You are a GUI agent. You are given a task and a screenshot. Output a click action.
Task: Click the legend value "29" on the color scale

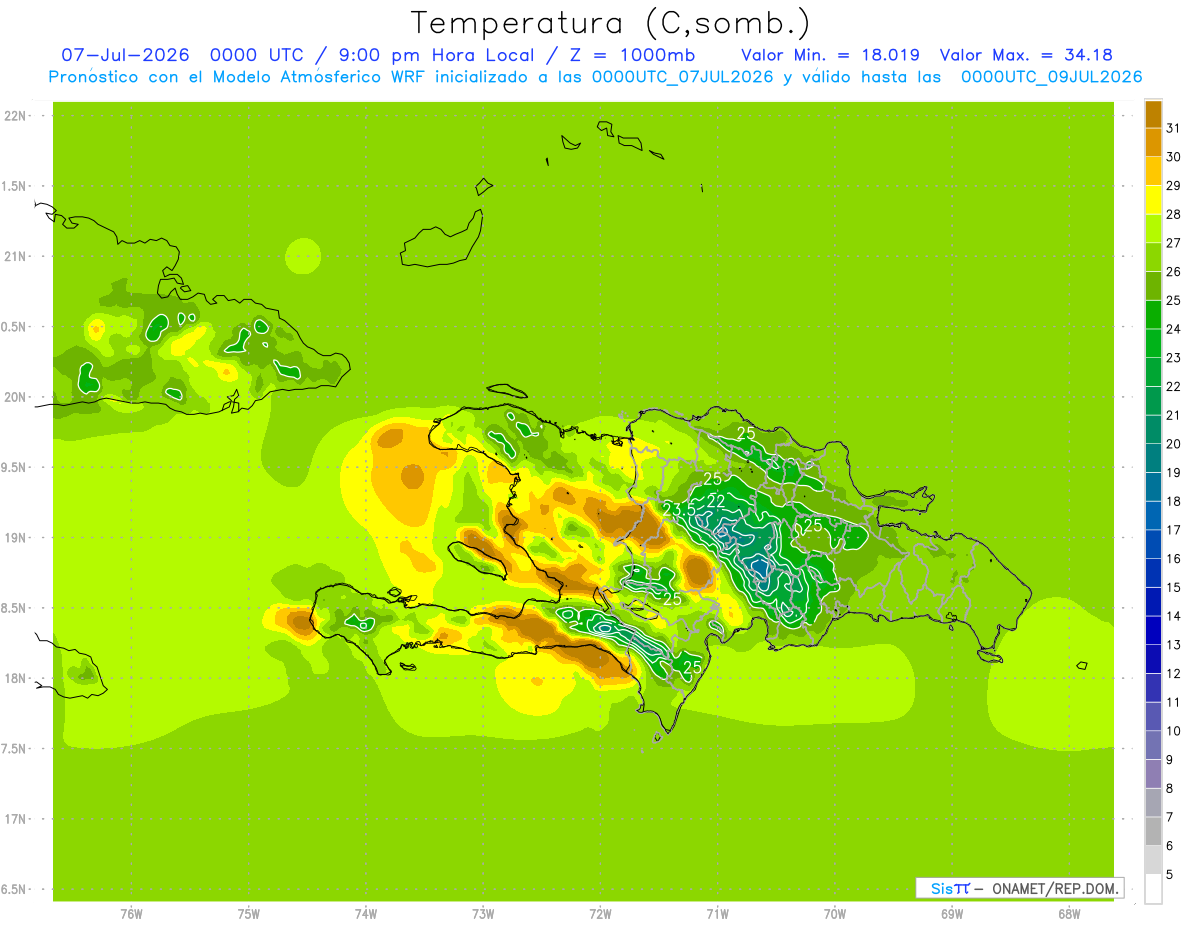(x=1173, y=186)
